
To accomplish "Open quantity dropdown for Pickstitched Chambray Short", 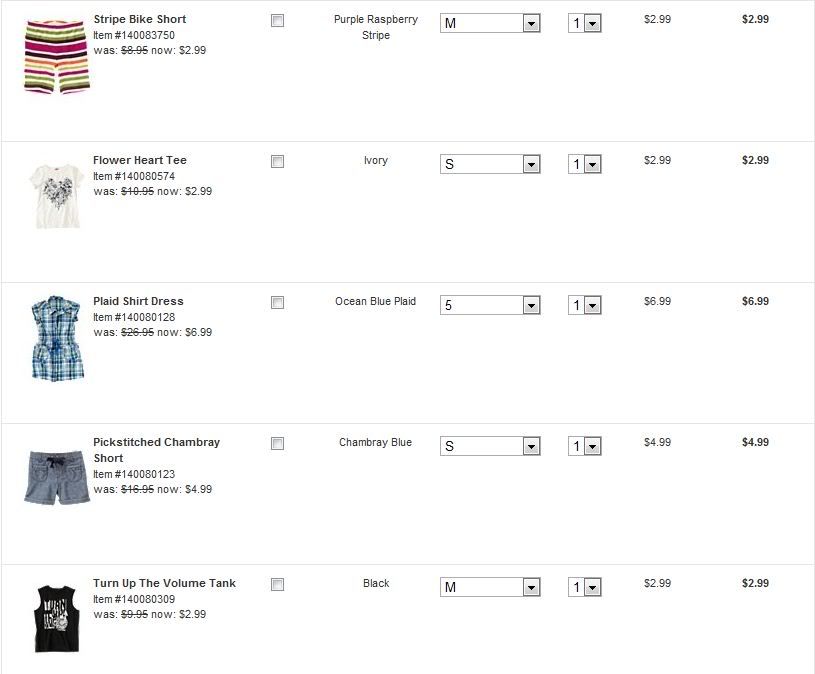I will 585,446.
